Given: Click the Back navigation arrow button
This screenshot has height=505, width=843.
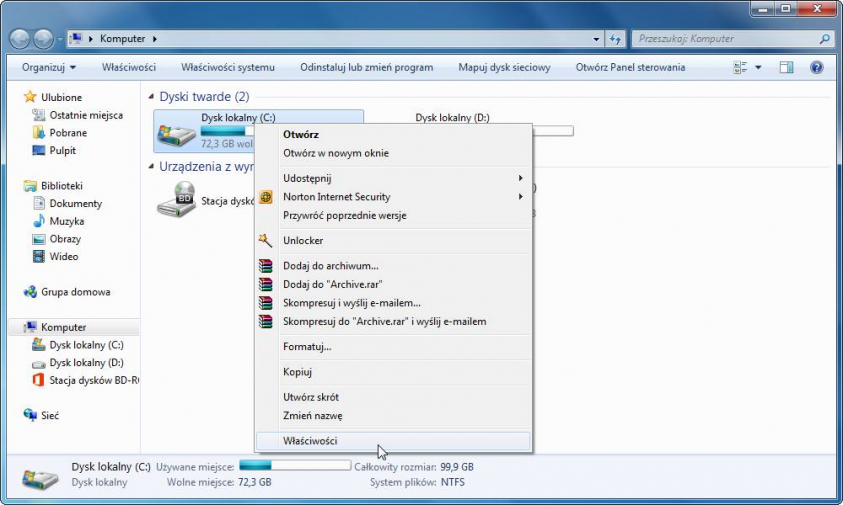Looking at the screenshot, I should (20, 39).
